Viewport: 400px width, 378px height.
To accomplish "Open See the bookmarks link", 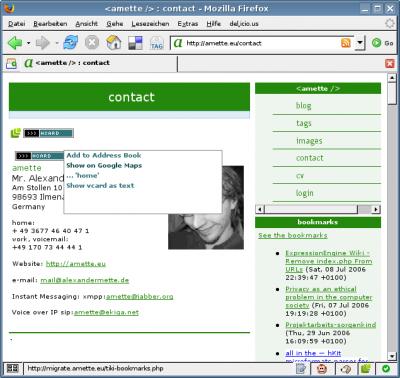I will pos(293,235).
